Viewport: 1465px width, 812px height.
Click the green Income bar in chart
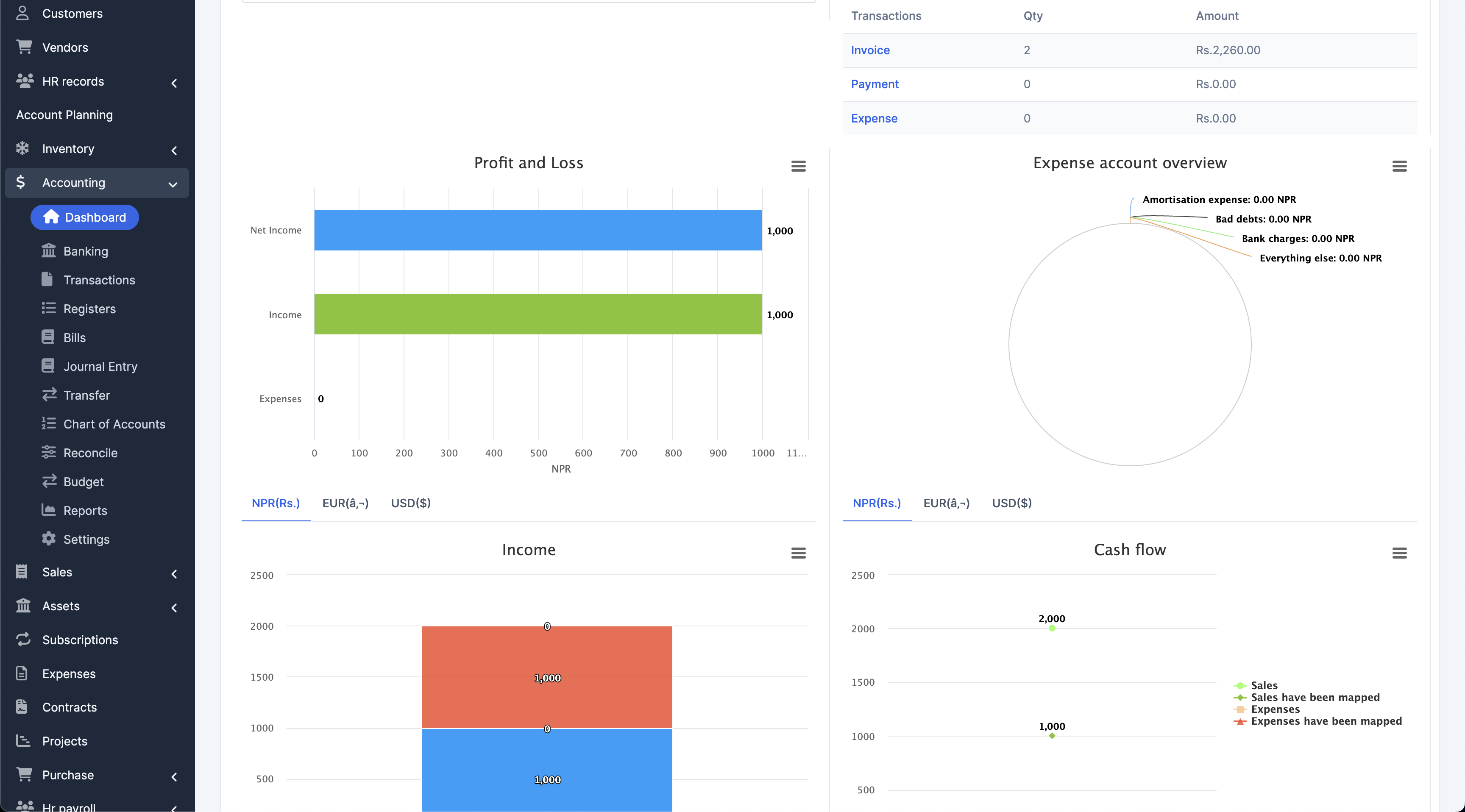(538, 314)
